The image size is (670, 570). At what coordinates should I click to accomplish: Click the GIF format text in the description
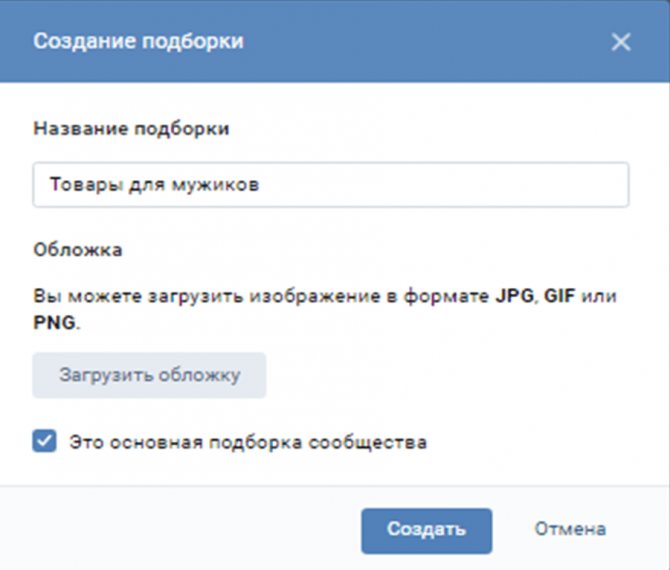[559, 296]
